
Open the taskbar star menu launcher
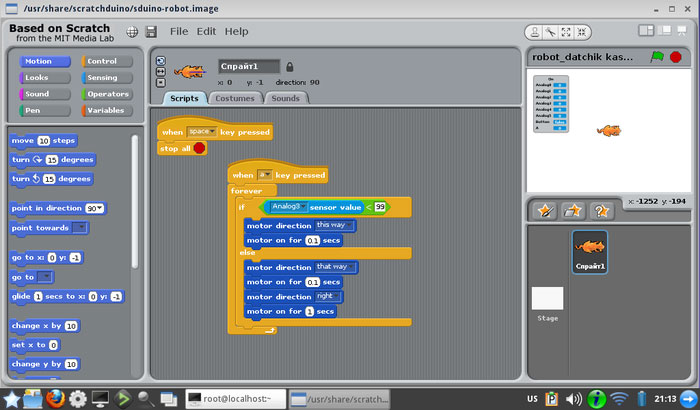[11, 399]
